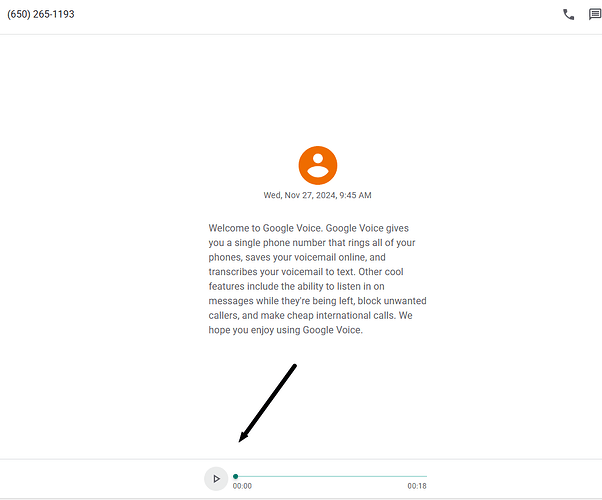Click the voicemail transcript paragraph

(x=318, y=279)
